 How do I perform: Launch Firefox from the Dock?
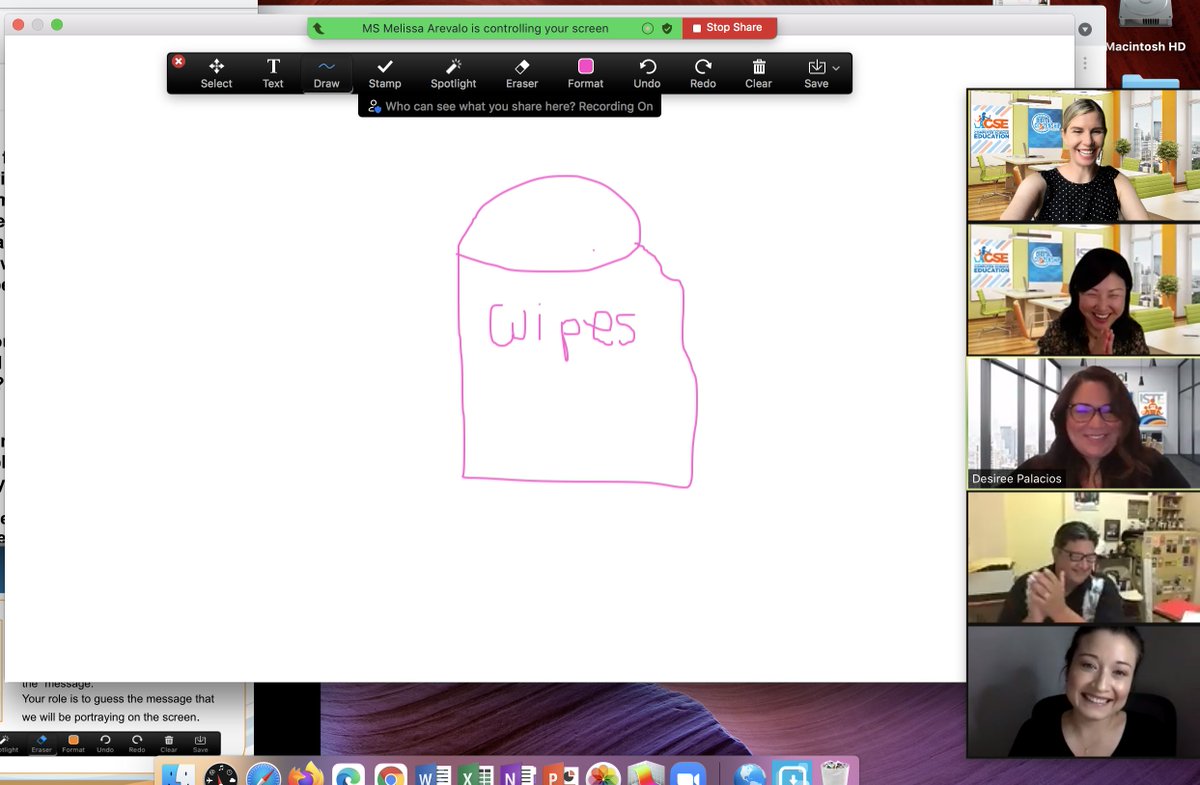[x=306, y=775]
